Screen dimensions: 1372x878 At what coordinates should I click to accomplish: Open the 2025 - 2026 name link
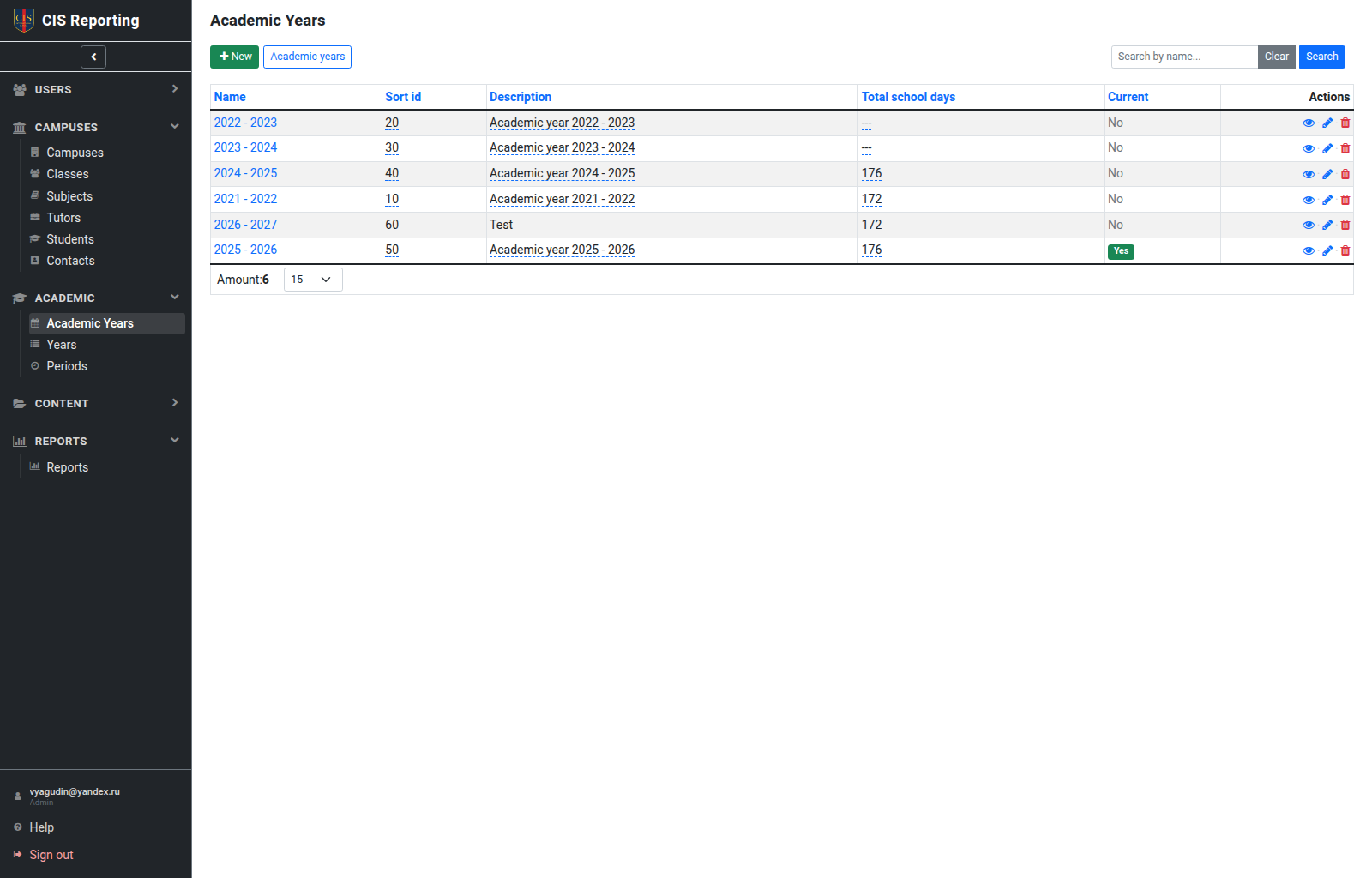(x=245, y=250)
